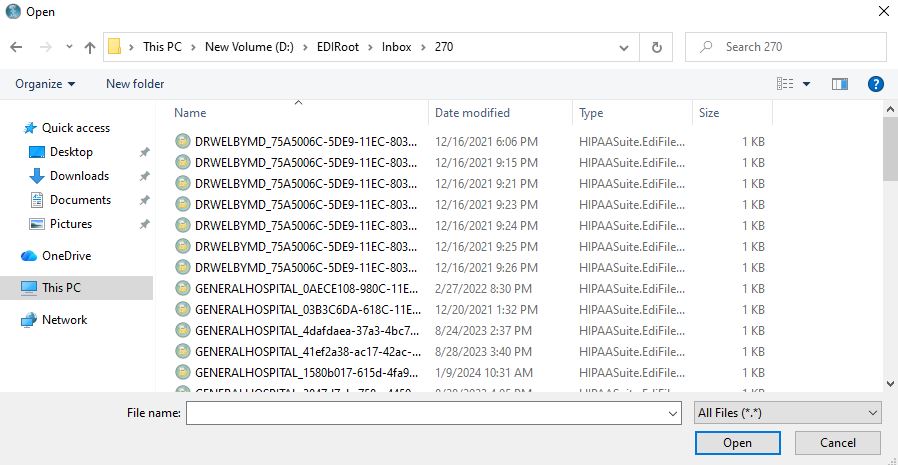Open the recent locations dropdown chevron

pos(69,47)
